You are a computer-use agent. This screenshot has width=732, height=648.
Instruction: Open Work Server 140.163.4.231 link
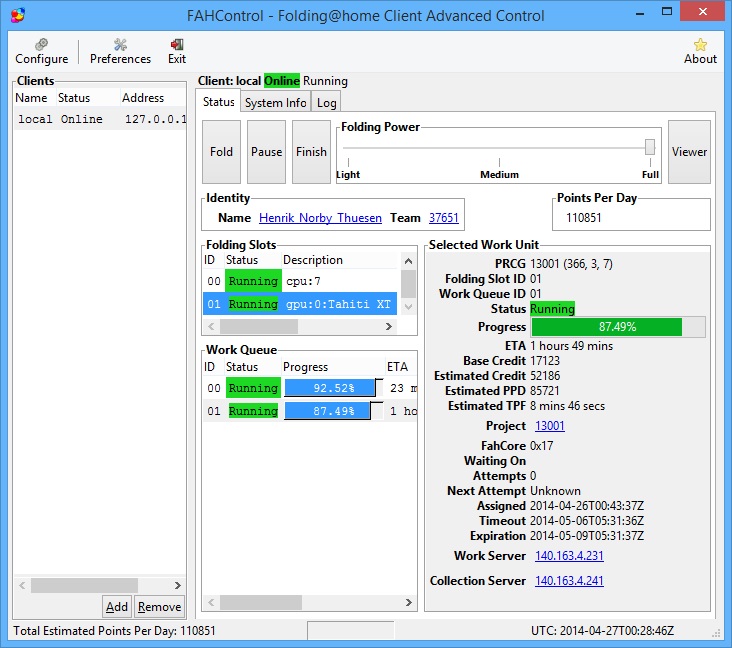(x=569, y=556)
